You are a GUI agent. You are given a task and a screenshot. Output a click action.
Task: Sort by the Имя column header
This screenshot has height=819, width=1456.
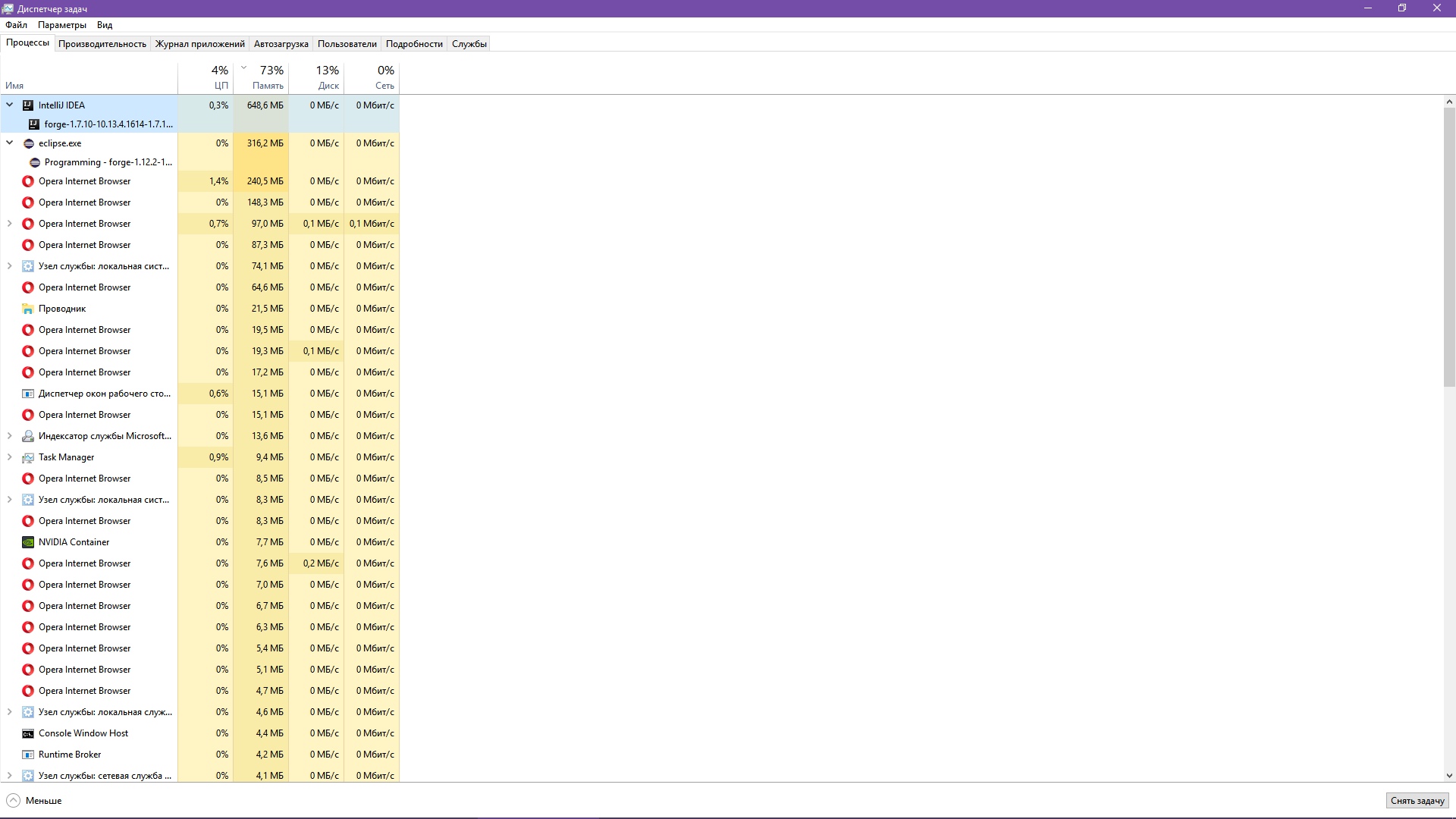[x=89, y=78]
